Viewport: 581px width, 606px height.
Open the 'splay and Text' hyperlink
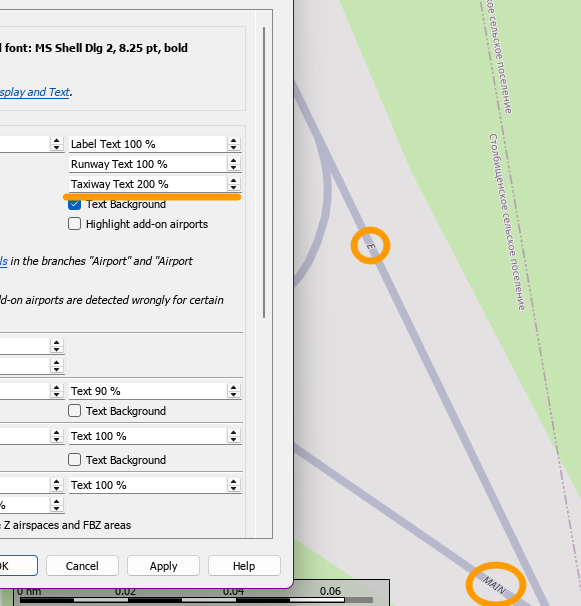tap(35, 92)
